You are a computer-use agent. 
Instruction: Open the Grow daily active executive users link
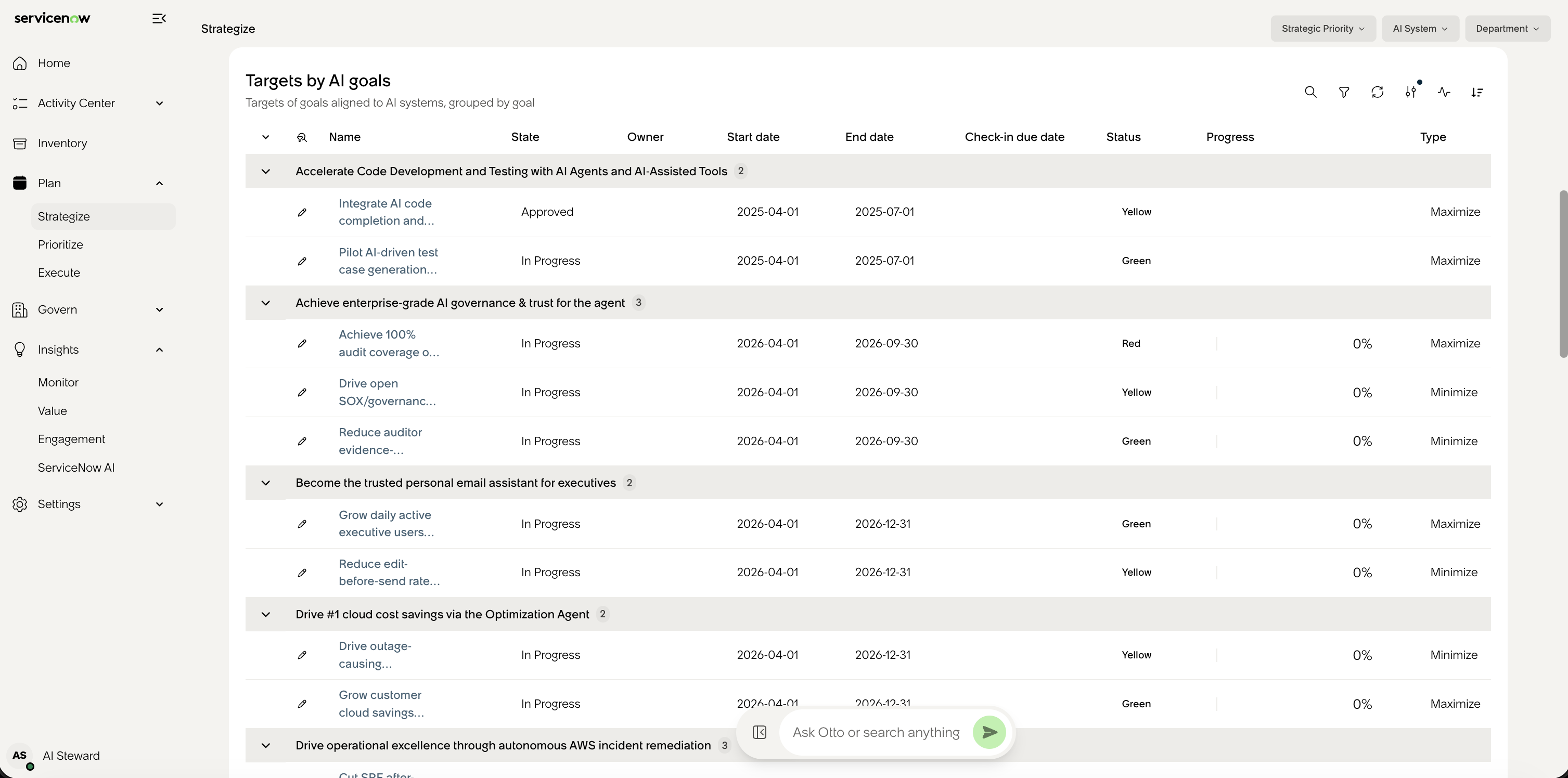pyautogui.click(x=387, y=524)
